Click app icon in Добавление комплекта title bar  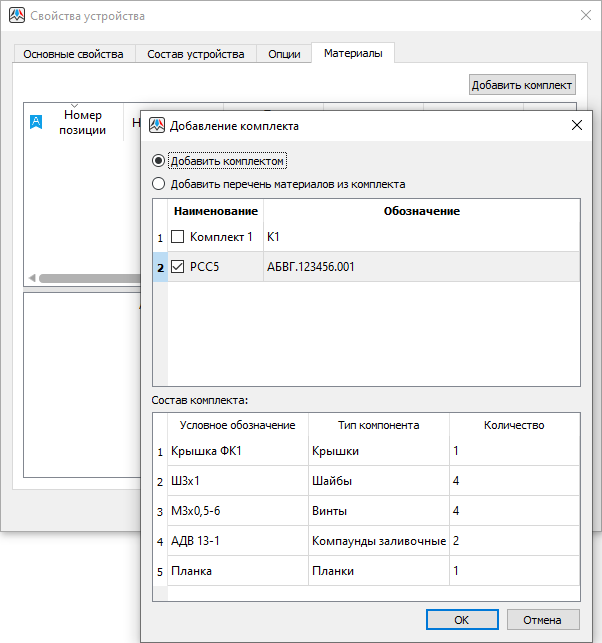pos(157,126)
